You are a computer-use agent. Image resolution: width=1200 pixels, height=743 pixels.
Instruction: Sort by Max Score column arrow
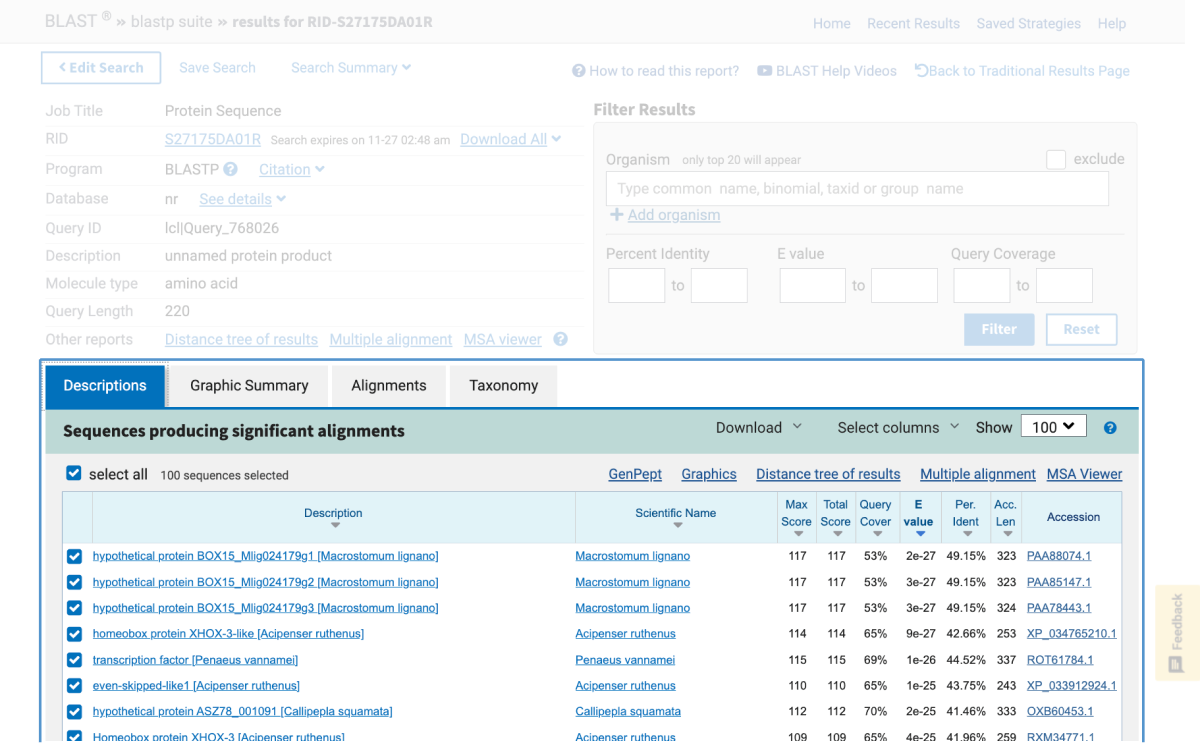pos(797,535)
